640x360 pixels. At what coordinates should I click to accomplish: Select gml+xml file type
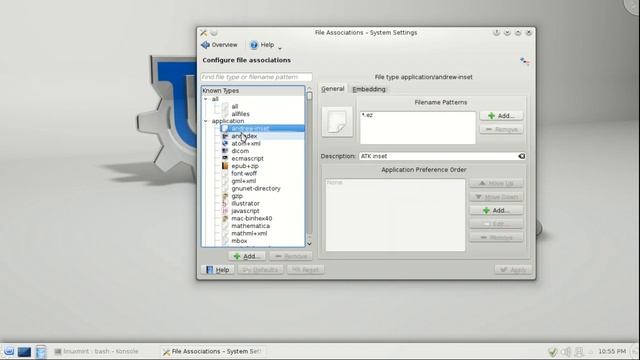pos(244,181)
